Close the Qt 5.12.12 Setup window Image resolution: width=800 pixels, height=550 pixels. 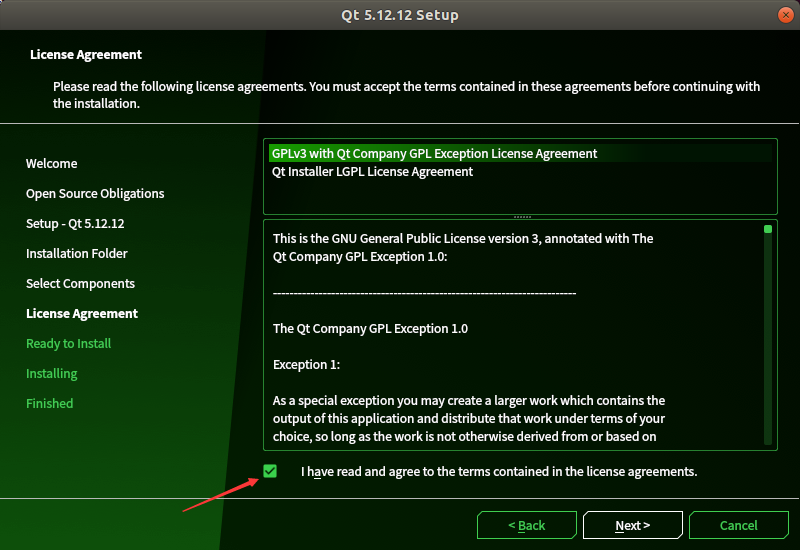pos(786,15)
